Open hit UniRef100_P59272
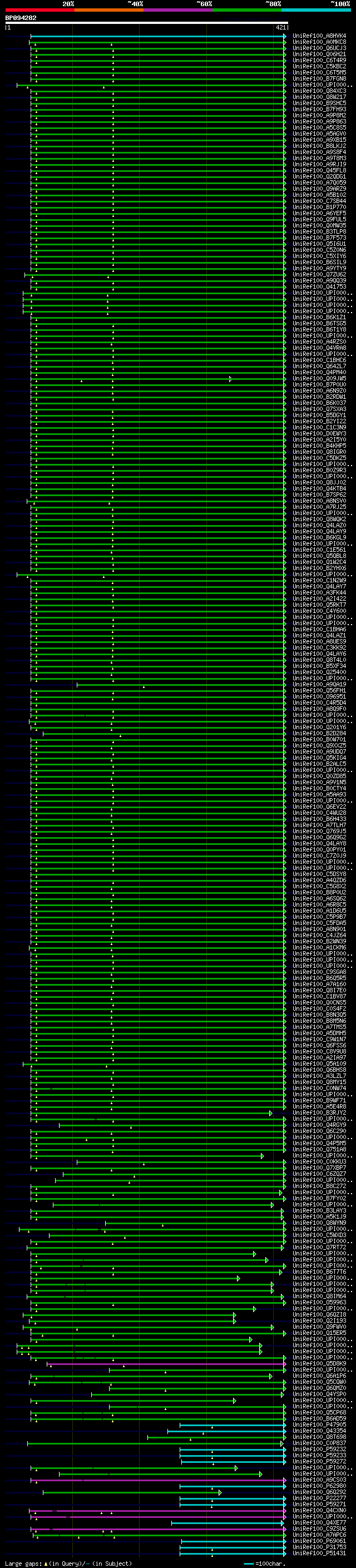 (319, 1461)
